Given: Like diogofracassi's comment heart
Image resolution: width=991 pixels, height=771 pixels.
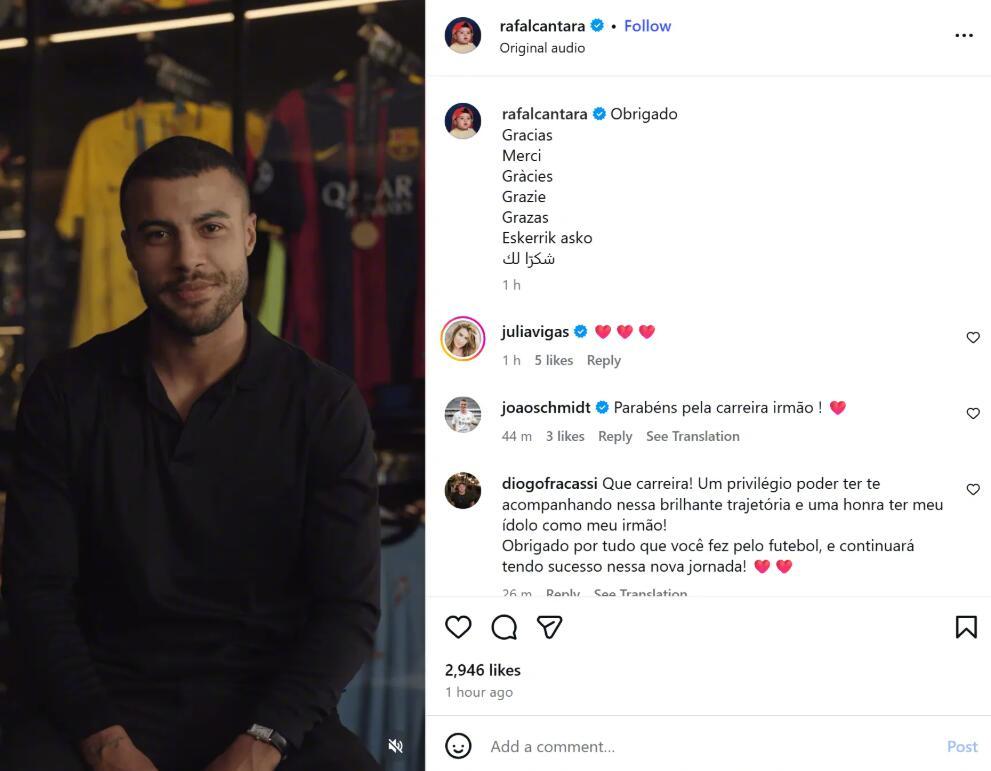Looking at the screenshot, I should click(973, 489).
